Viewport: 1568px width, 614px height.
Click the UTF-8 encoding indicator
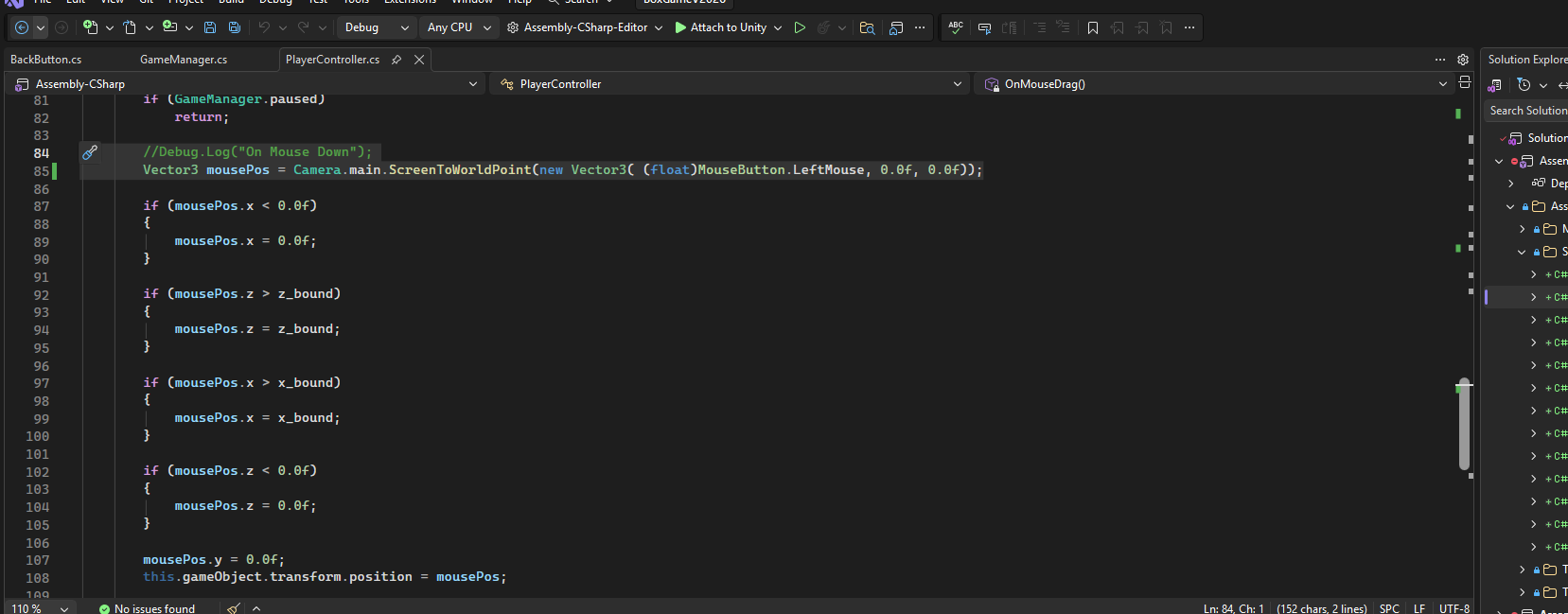click(1454, 608)
